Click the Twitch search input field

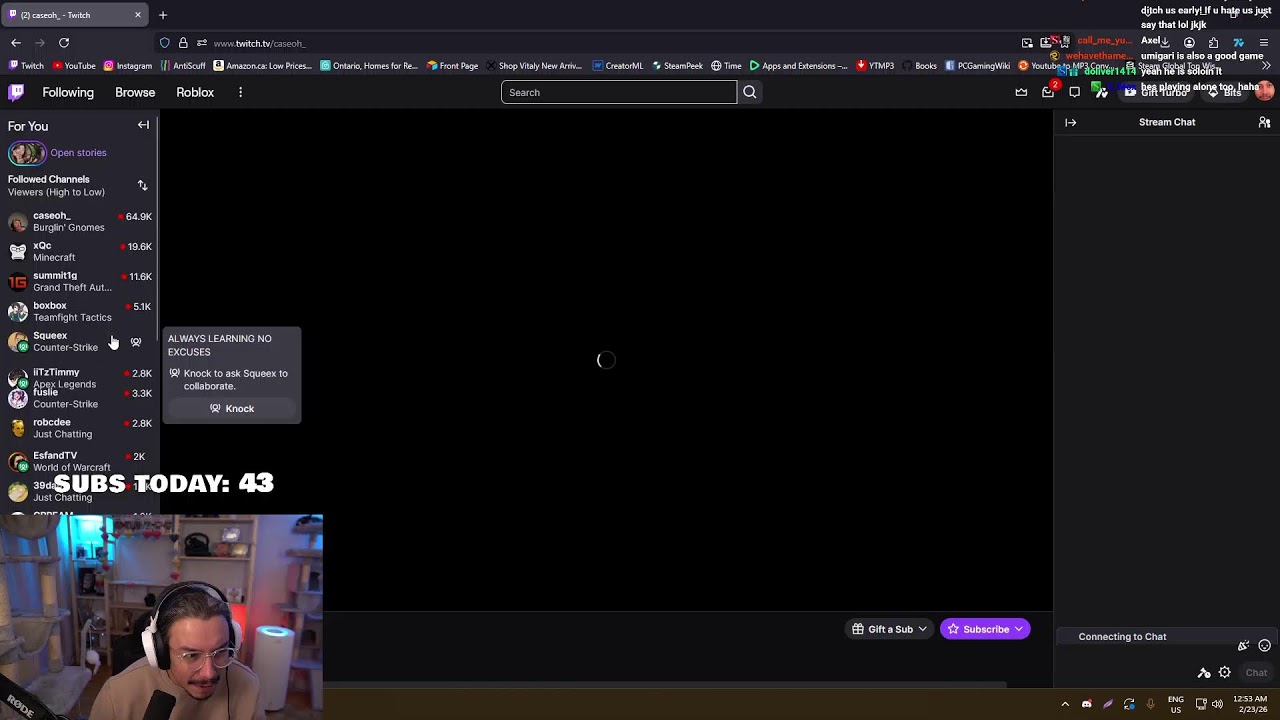tap(619, 92)
